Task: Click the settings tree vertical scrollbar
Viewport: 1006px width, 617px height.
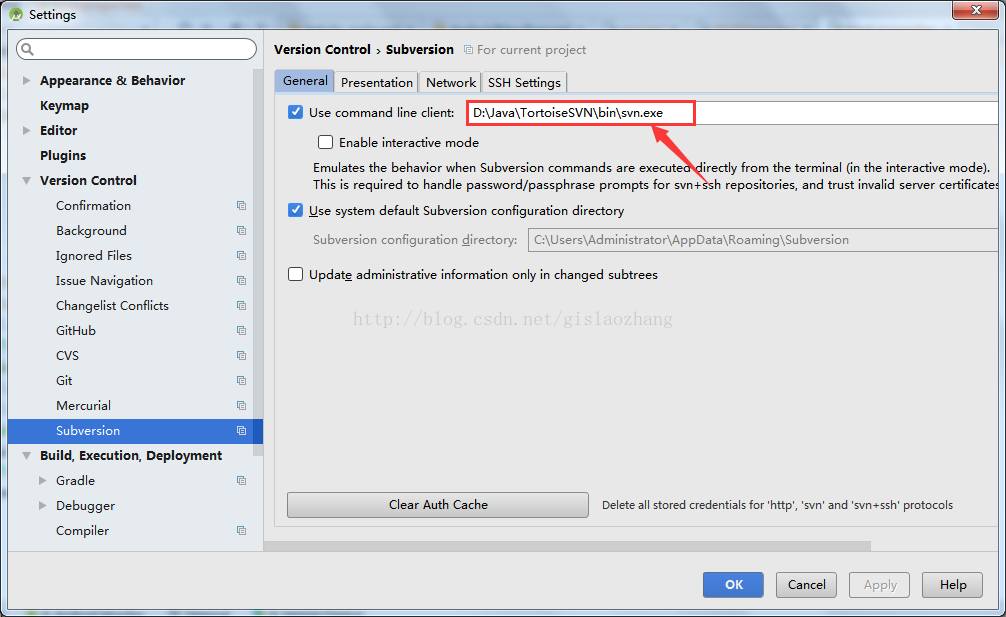Action: [x=258, y=263]
